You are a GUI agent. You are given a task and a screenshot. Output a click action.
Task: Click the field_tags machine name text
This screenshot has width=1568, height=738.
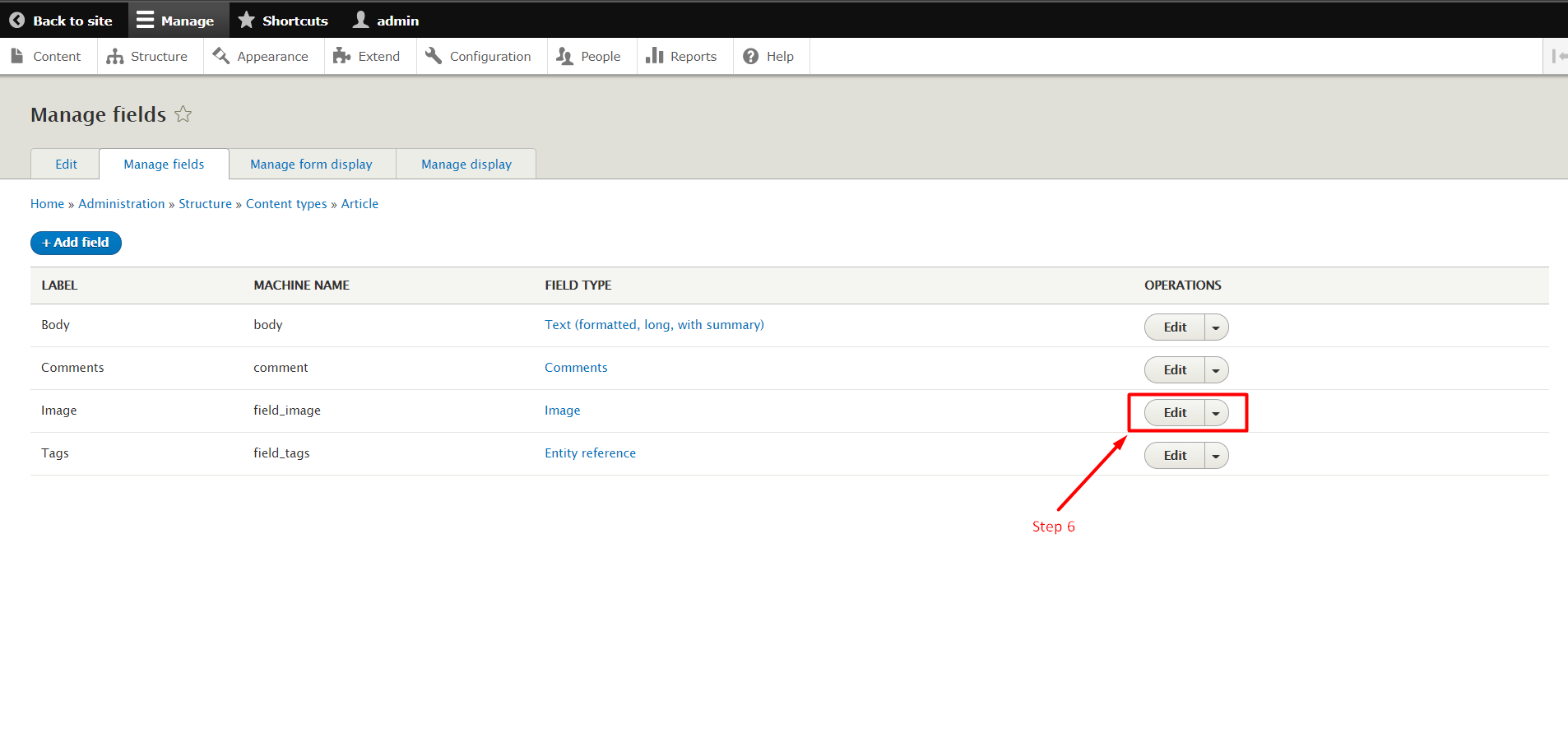tap(281, 453)
